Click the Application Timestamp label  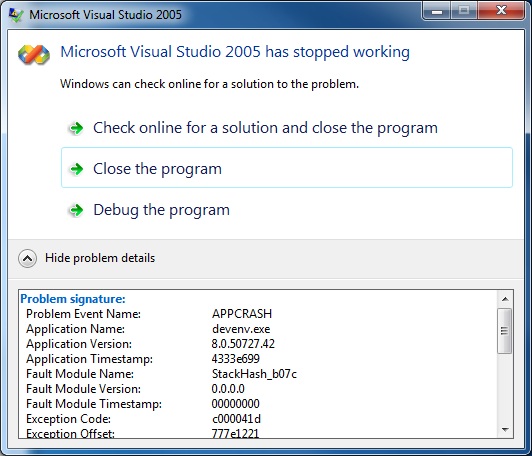tap(90, 359)
